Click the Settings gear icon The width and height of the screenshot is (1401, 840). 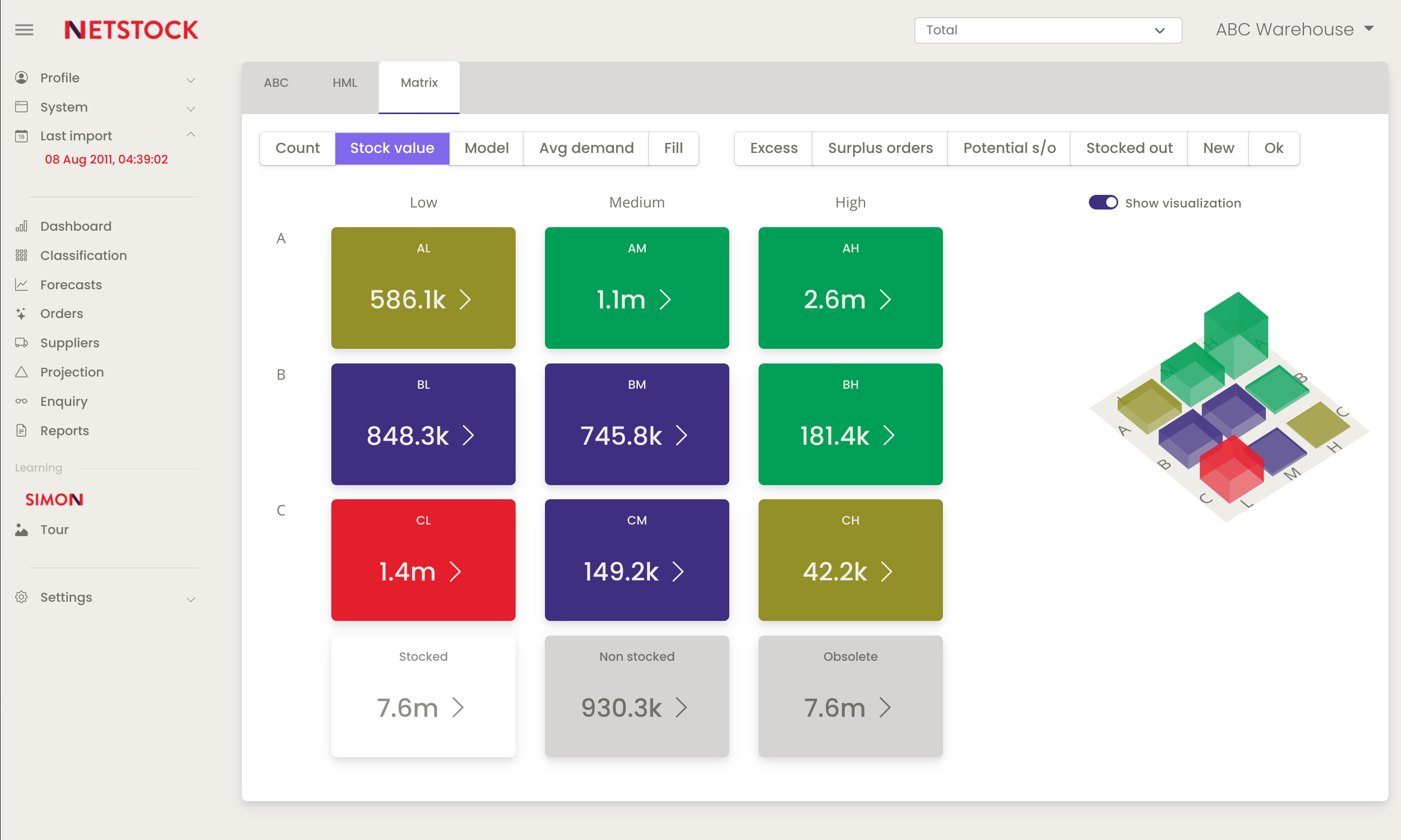pyautogui.click(x=22, y=597)
